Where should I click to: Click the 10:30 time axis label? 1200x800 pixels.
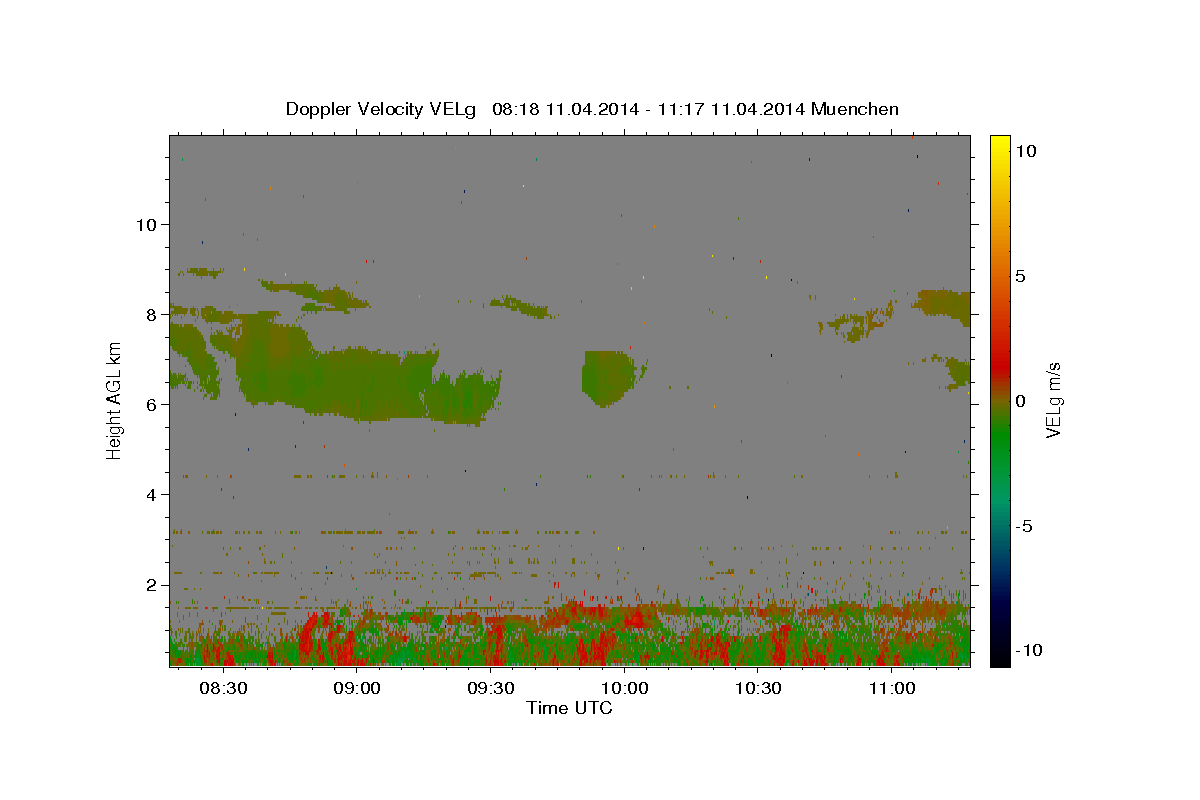click(758, 688)
